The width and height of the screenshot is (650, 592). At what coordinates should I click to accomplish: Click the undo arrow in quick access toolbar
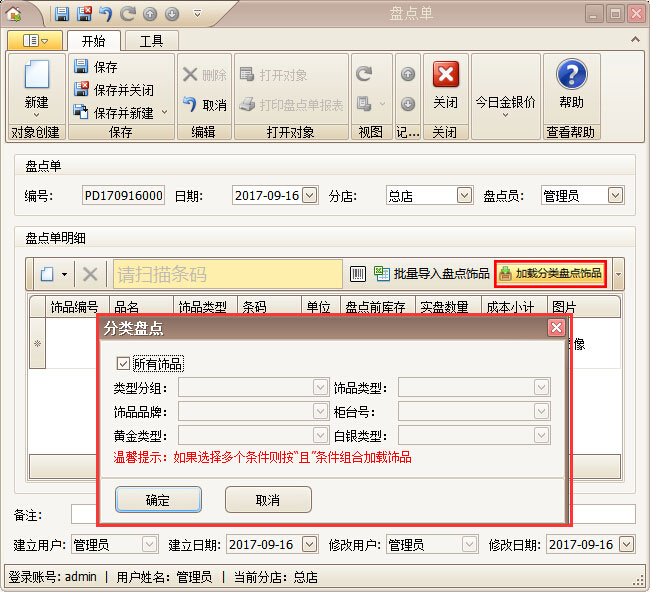[x=105, y=14]
